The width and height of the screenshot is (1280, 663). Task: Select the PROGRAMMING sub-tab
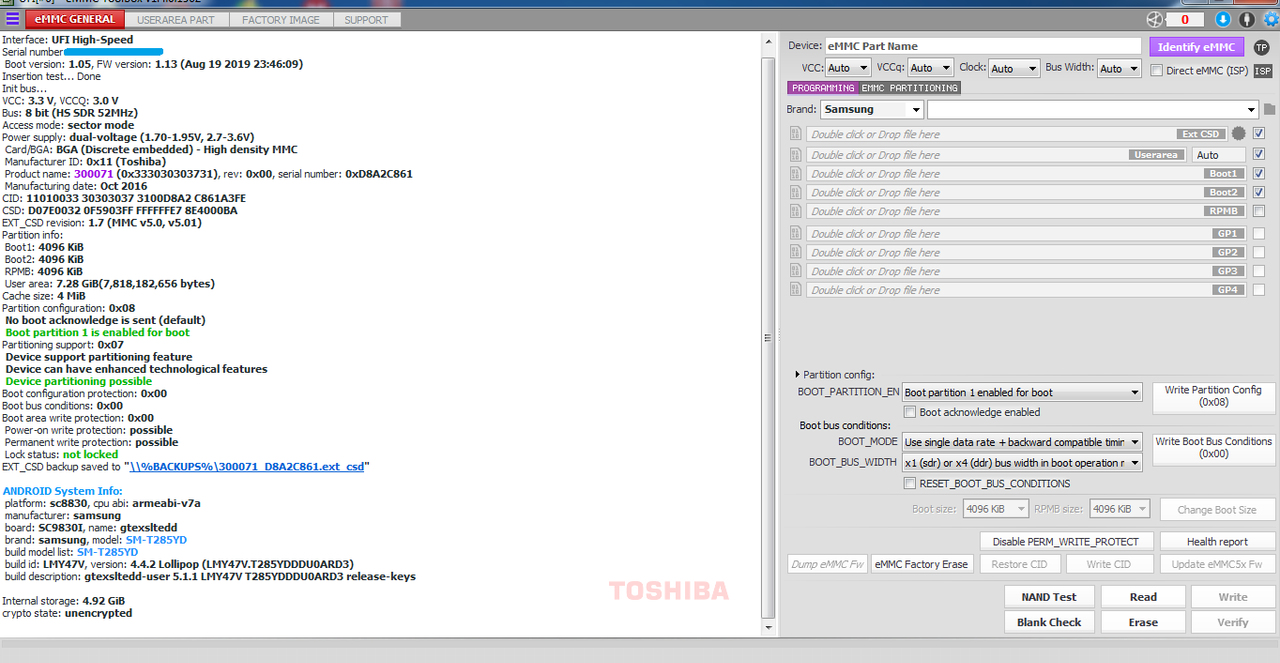click(x=823, y=88)
